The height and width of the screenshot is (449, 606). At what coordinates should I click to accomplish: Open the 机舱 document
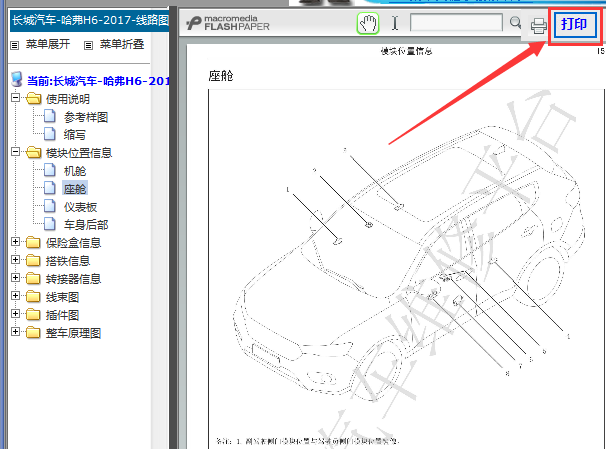75,170
